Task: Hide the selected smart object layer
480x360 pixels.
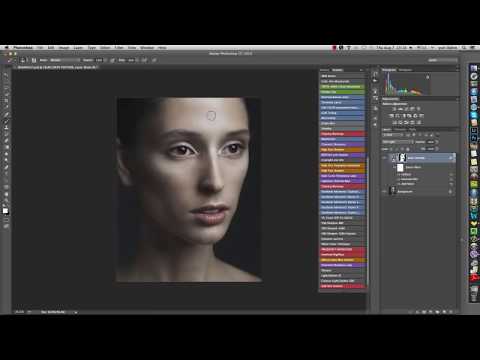Action: 385,158
